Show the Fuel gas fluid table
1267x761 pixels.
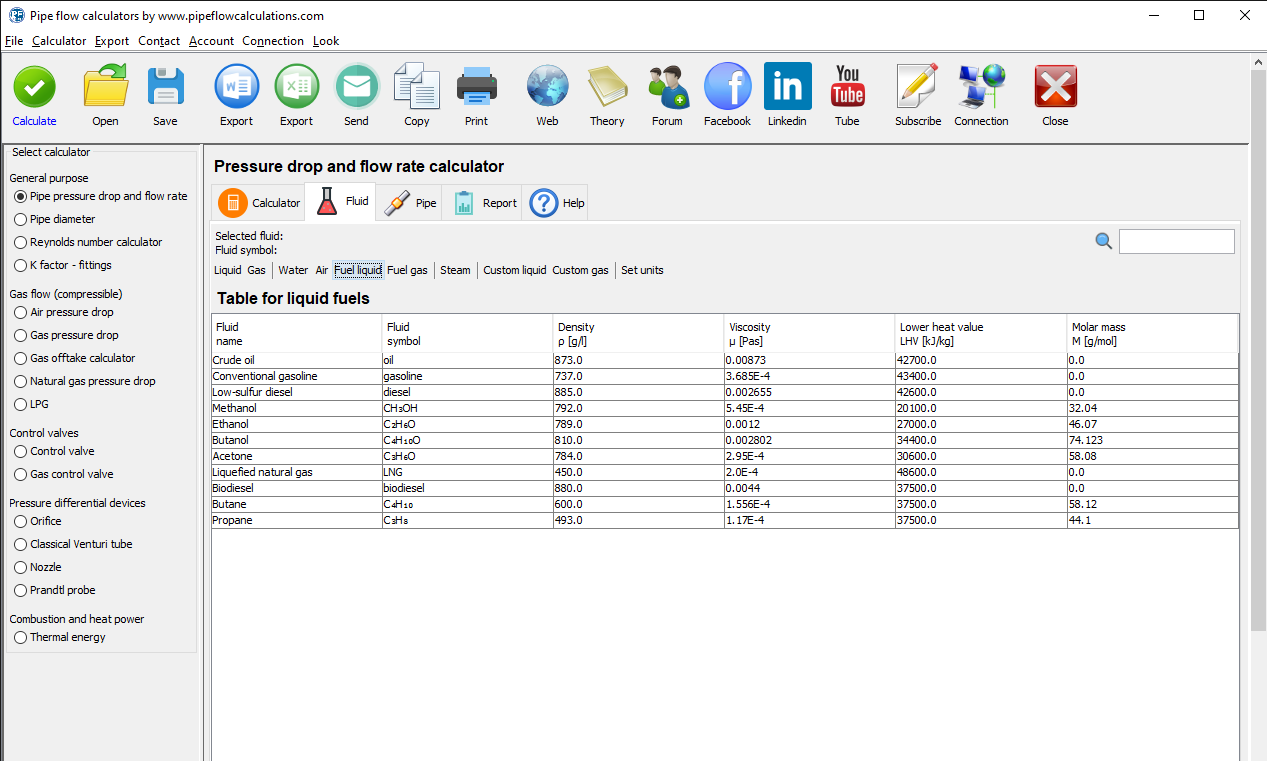point(407,270)
